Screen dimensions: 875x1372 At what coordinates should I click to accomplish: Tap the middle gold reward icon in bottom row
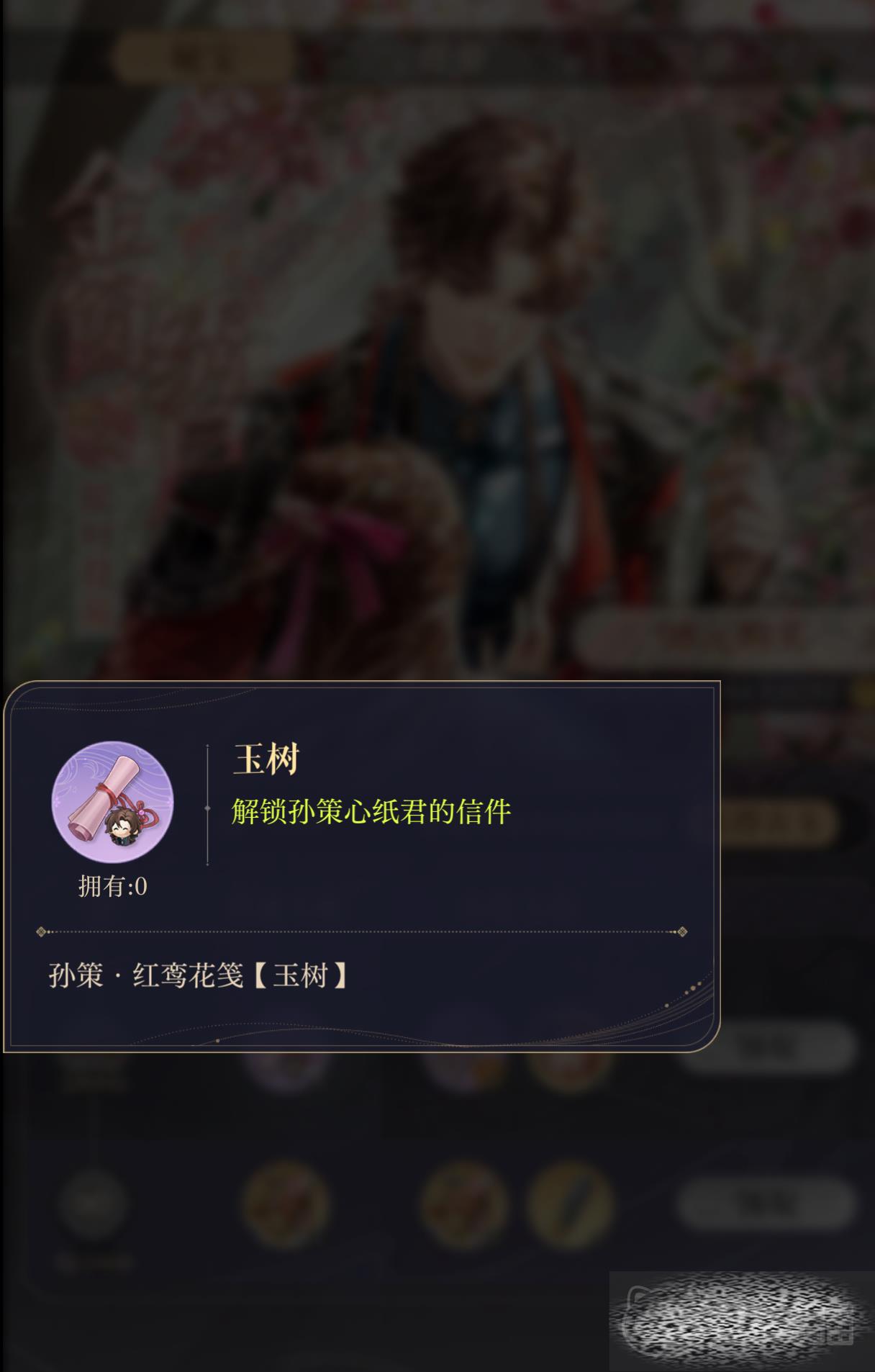coord(464,1204)
